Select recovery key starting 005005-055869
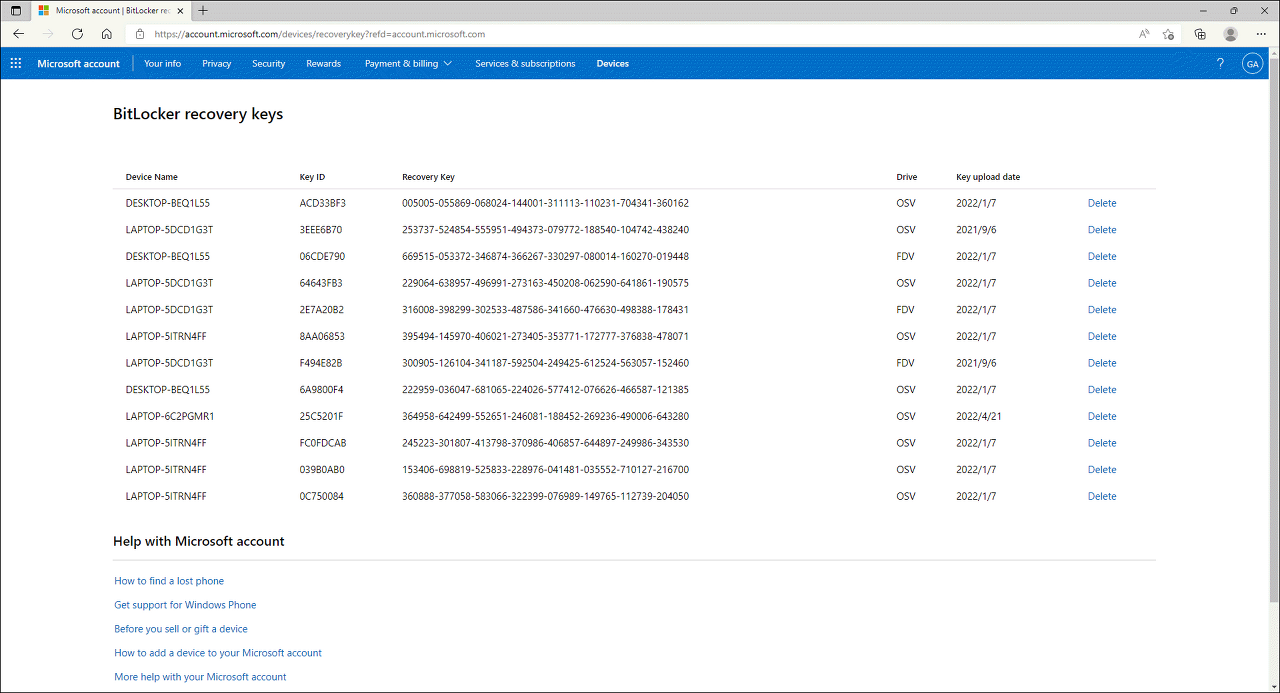 pyautogui.click(x=545, y=203)
